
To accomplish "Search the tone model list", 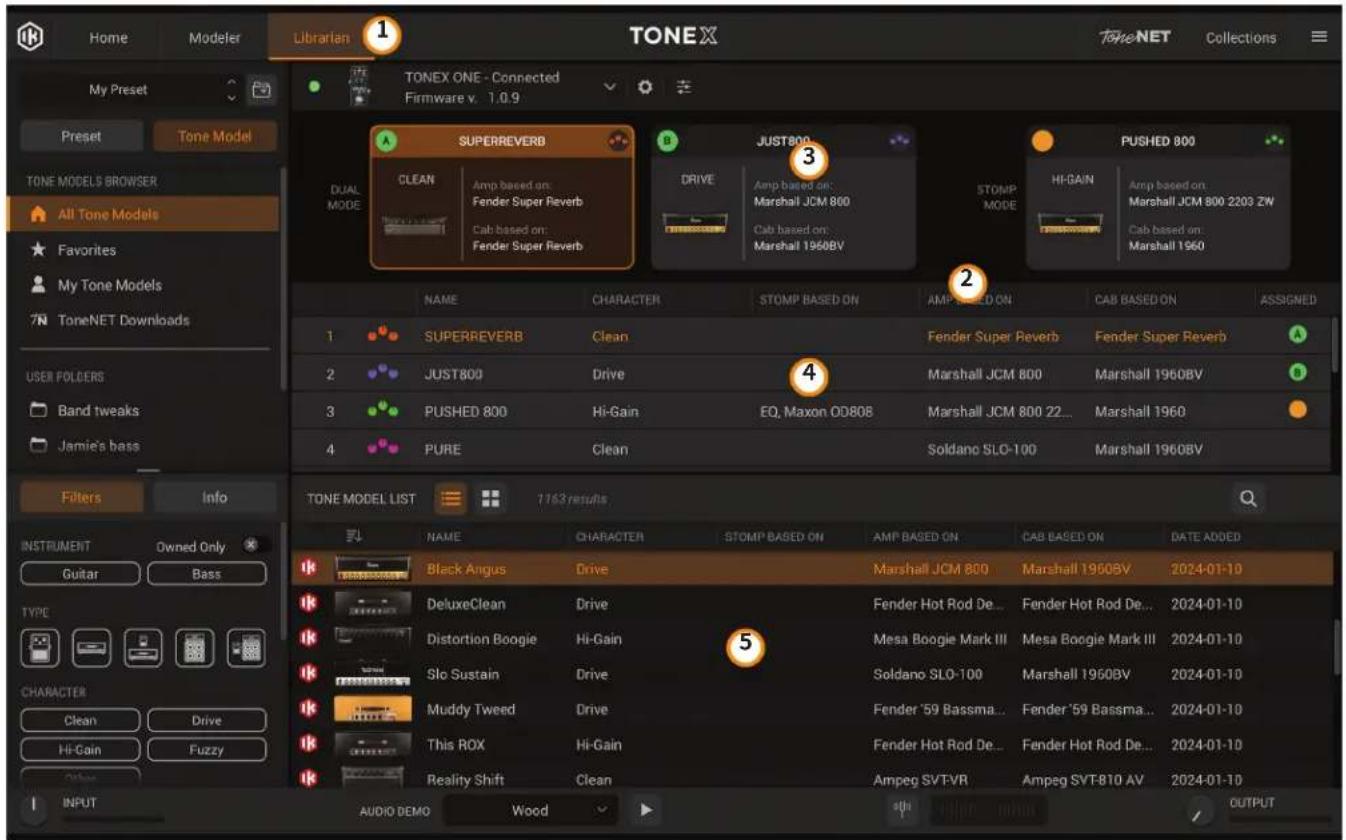I will [x=1248, y=498].
